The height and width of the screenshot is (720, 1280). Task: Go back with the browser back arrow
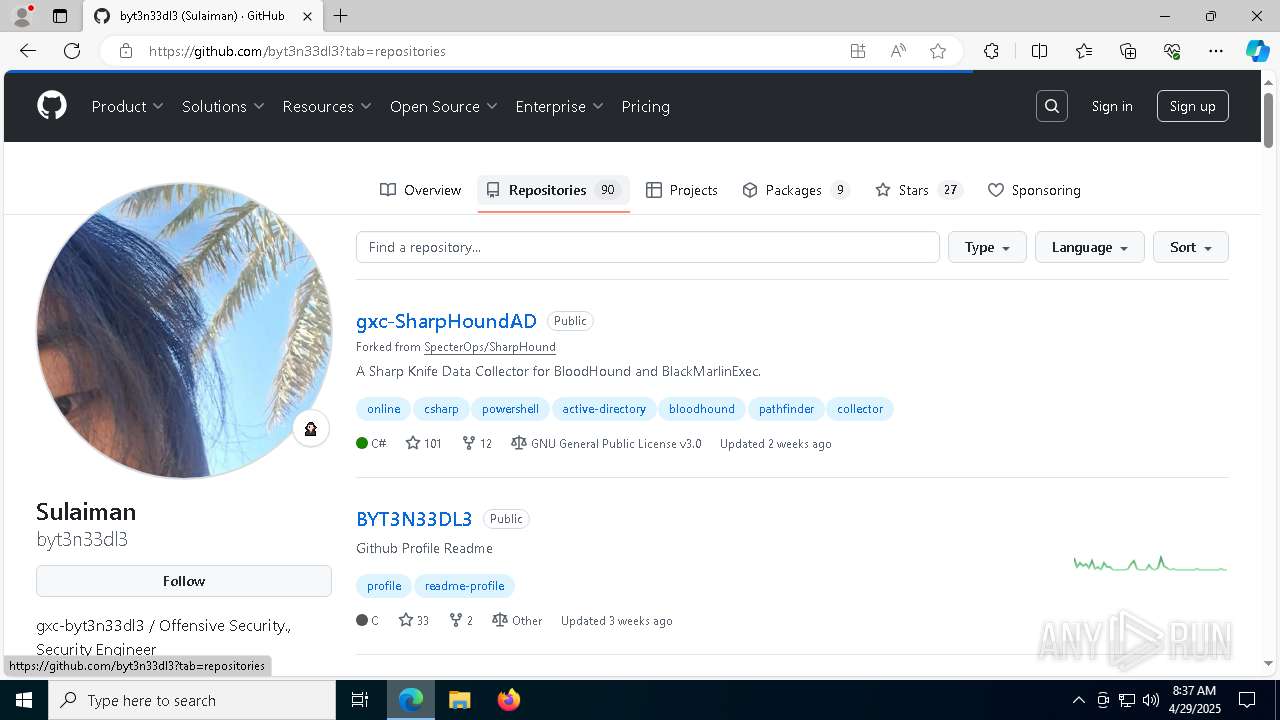[28, 51]
